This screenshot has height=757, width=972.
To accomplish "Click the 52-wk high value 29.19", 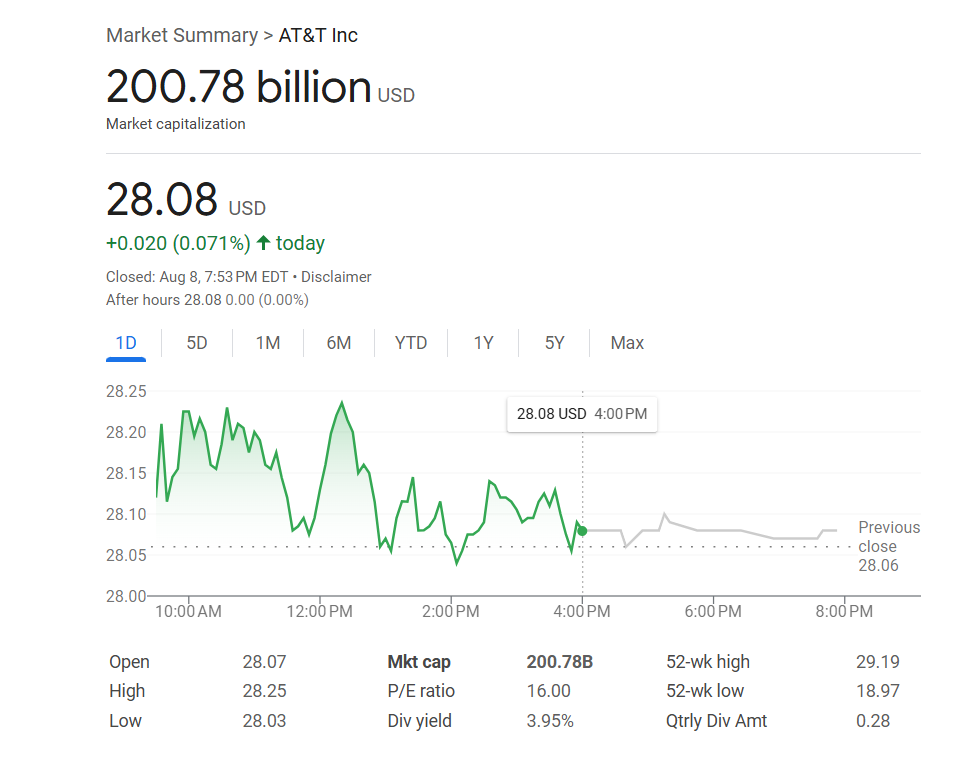I will coord(877,662).
